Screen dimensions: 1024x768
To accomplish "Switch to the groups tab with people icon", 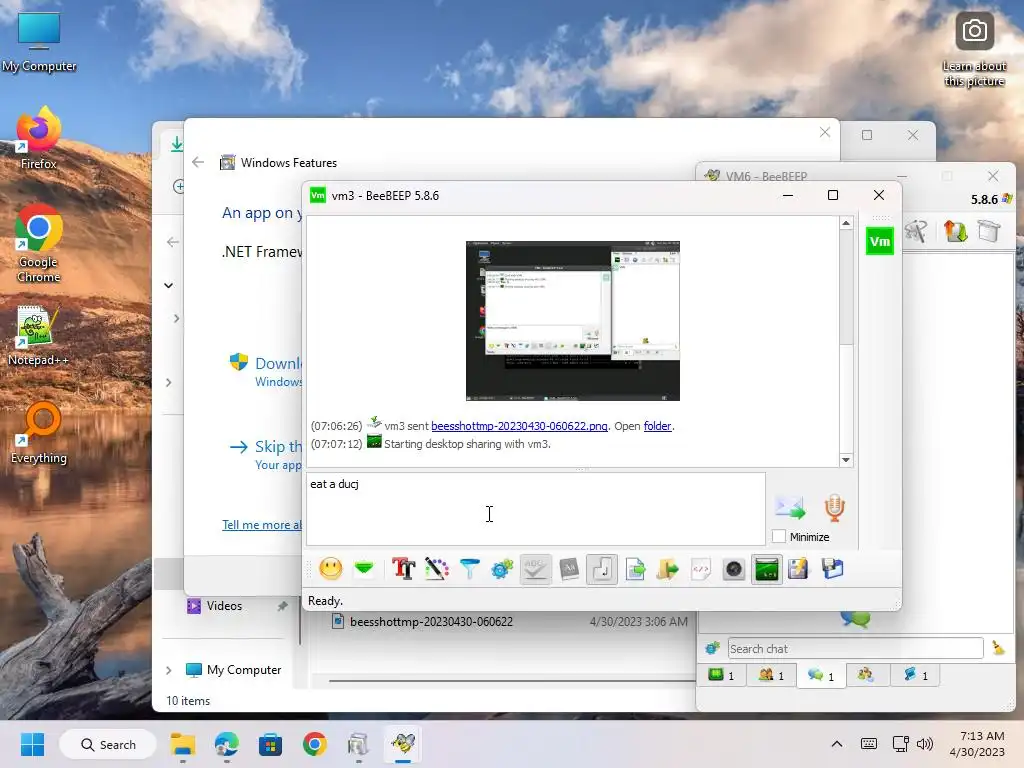I will (x=771, y=675).
